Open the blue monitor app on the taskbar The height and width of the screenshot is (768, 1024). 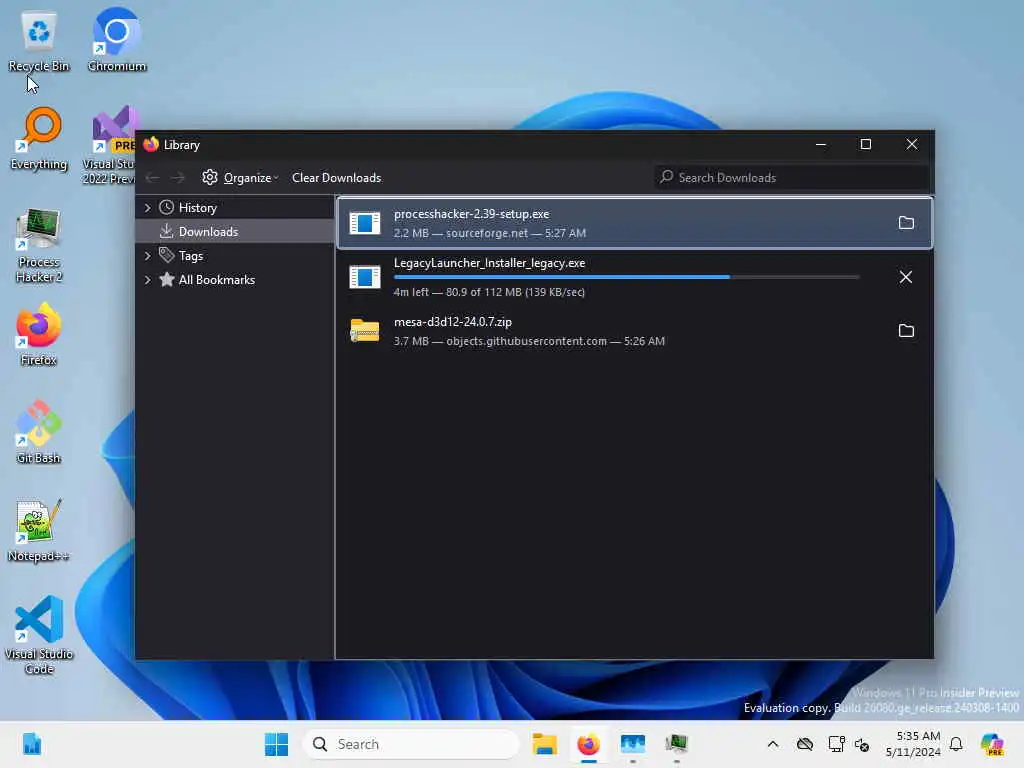click(x=632, y=744)
